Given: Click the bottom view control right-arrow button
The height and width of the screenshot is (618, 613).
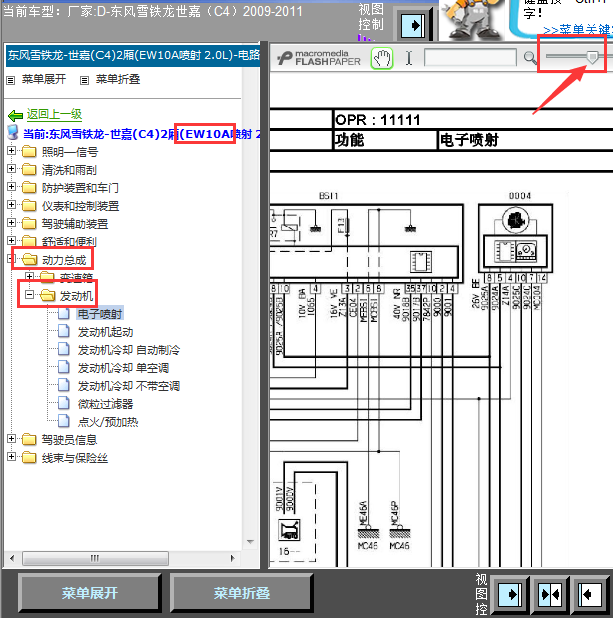Looking at the screenshot, I should click(511, 594).
